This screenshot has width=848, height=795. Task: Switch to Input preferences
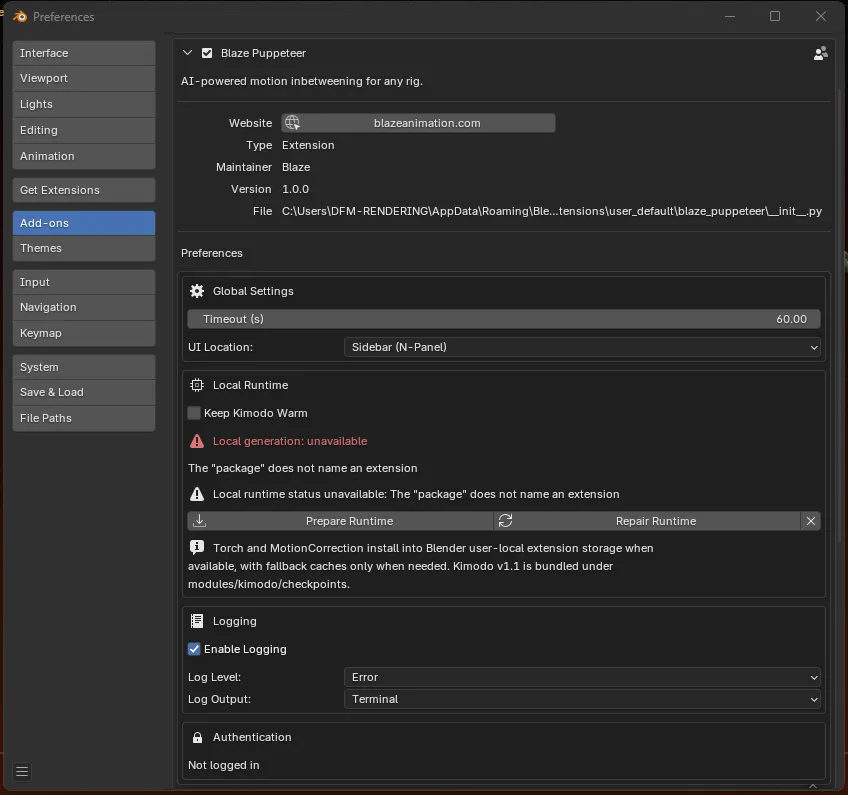(x=84, y=282)
